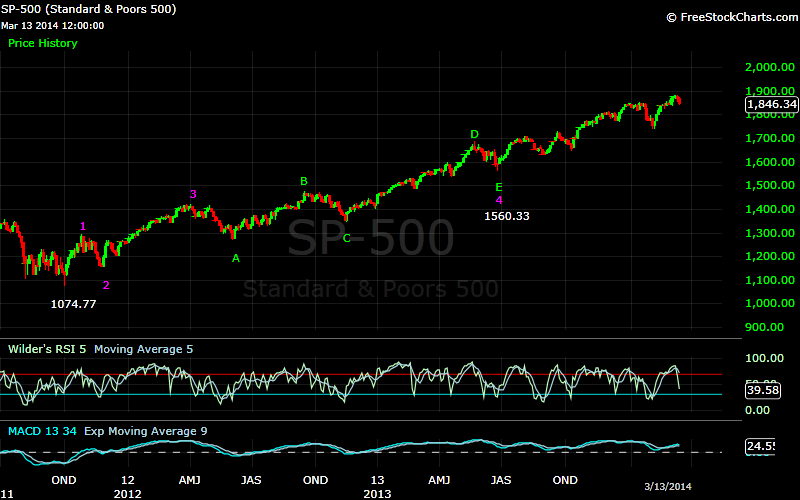
Task: Click the green wave label C
Action: point(346,238)
